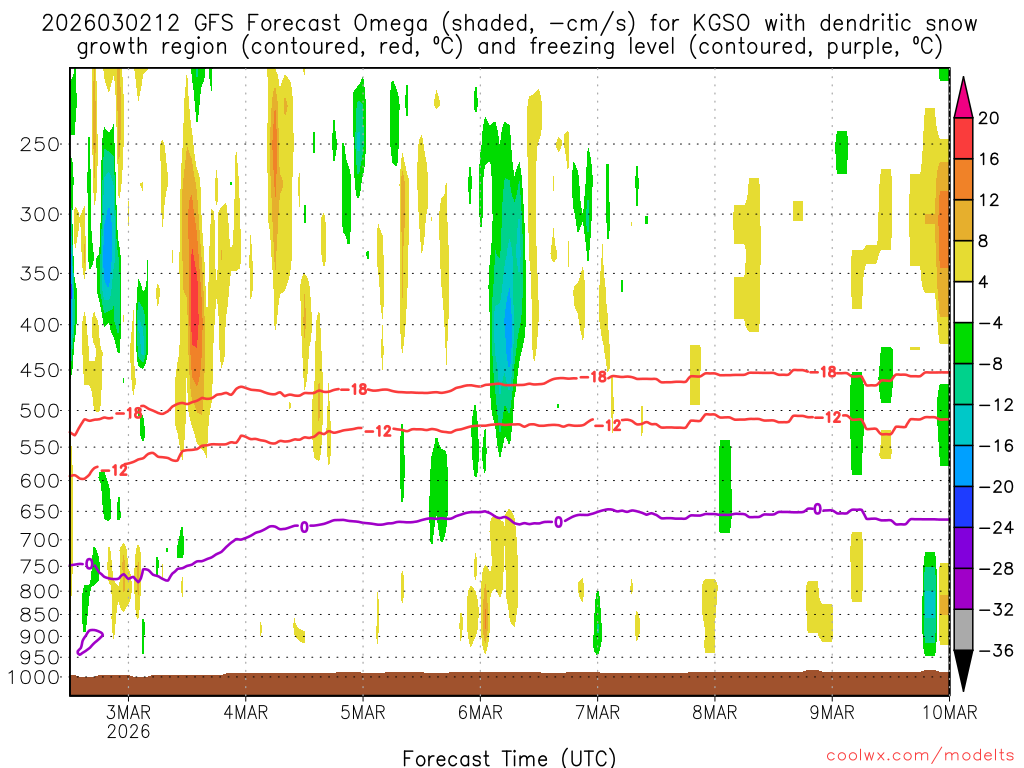Click the purple 0 freezing label near 9MAR
The width and height of the screenshot is (1024, 768).
pyautogui.click(x=818, y=509)
